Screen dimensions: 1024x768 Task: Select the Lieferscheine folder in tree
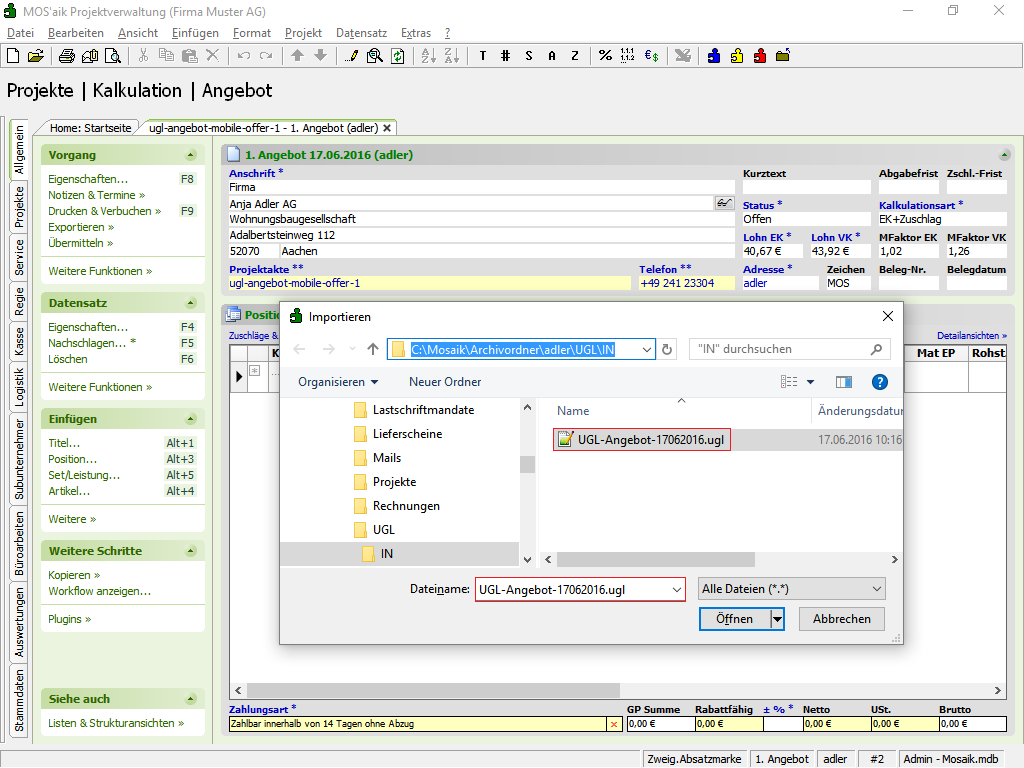[x=407, y=434]
